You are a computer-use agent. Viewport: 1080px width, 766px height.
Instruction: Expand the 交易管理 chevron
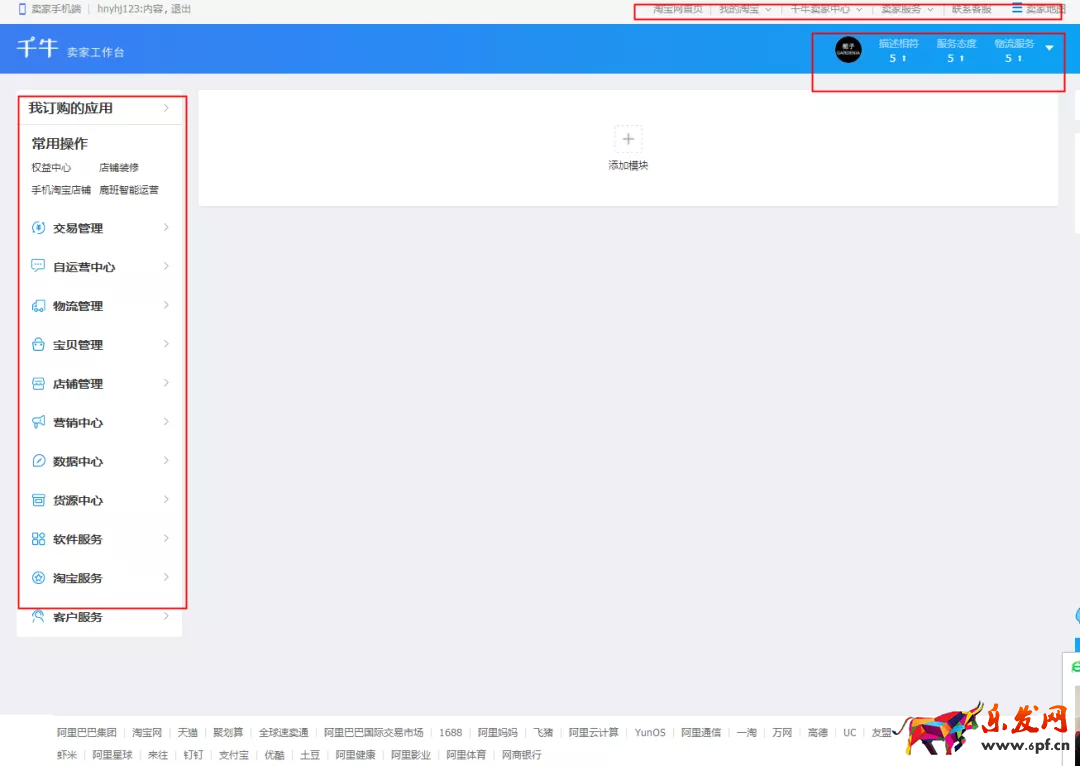coord(166,227)
